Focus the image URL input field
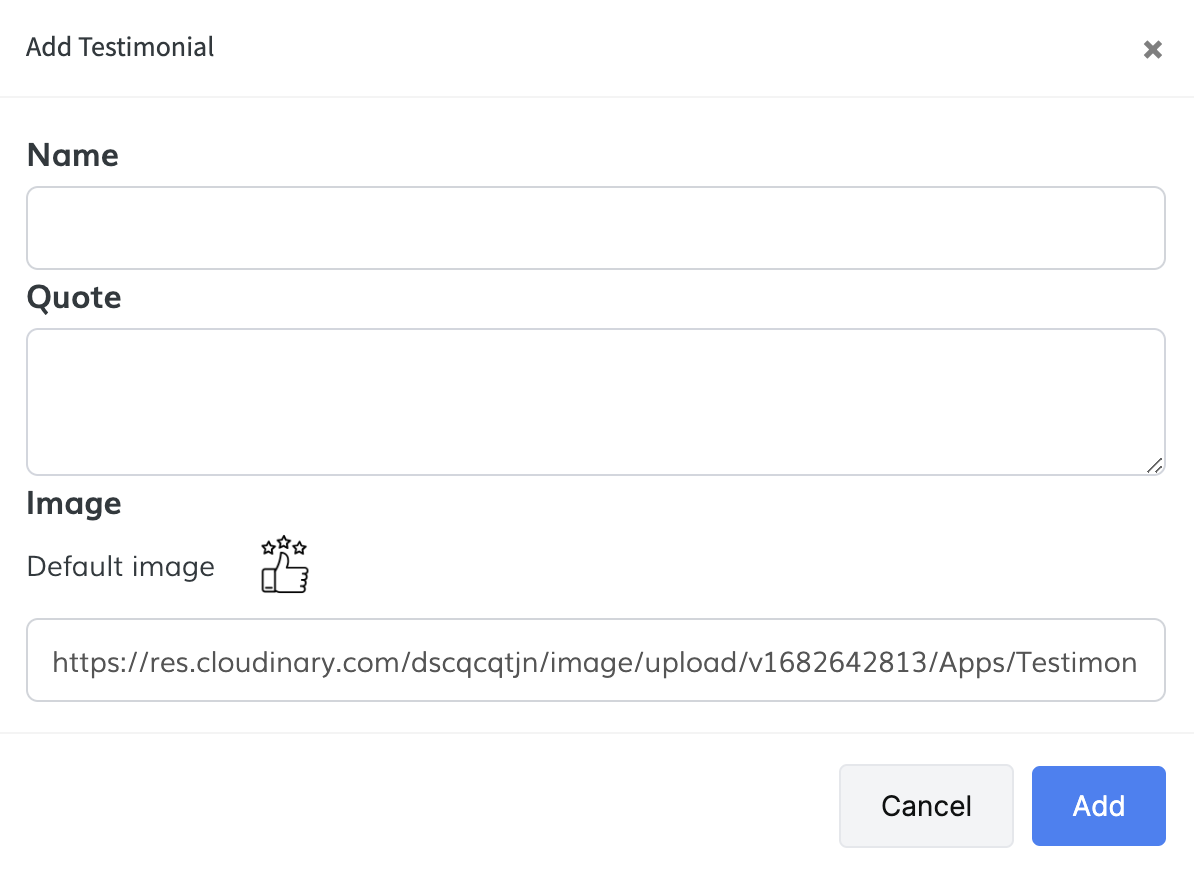1194x872 pixels. [596, 661]
